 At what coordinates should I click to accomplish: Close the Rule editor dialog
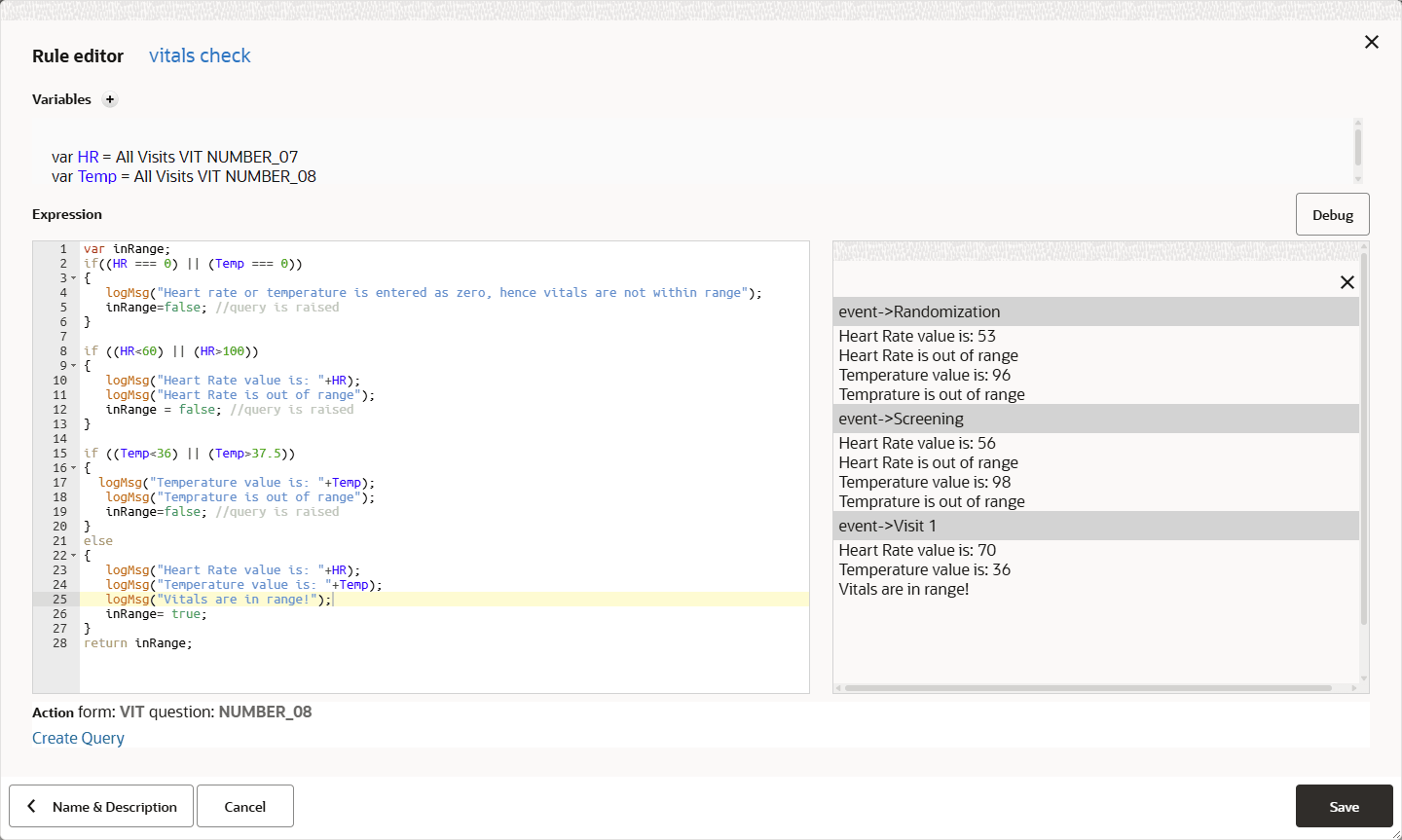[x=1372, y=42]
